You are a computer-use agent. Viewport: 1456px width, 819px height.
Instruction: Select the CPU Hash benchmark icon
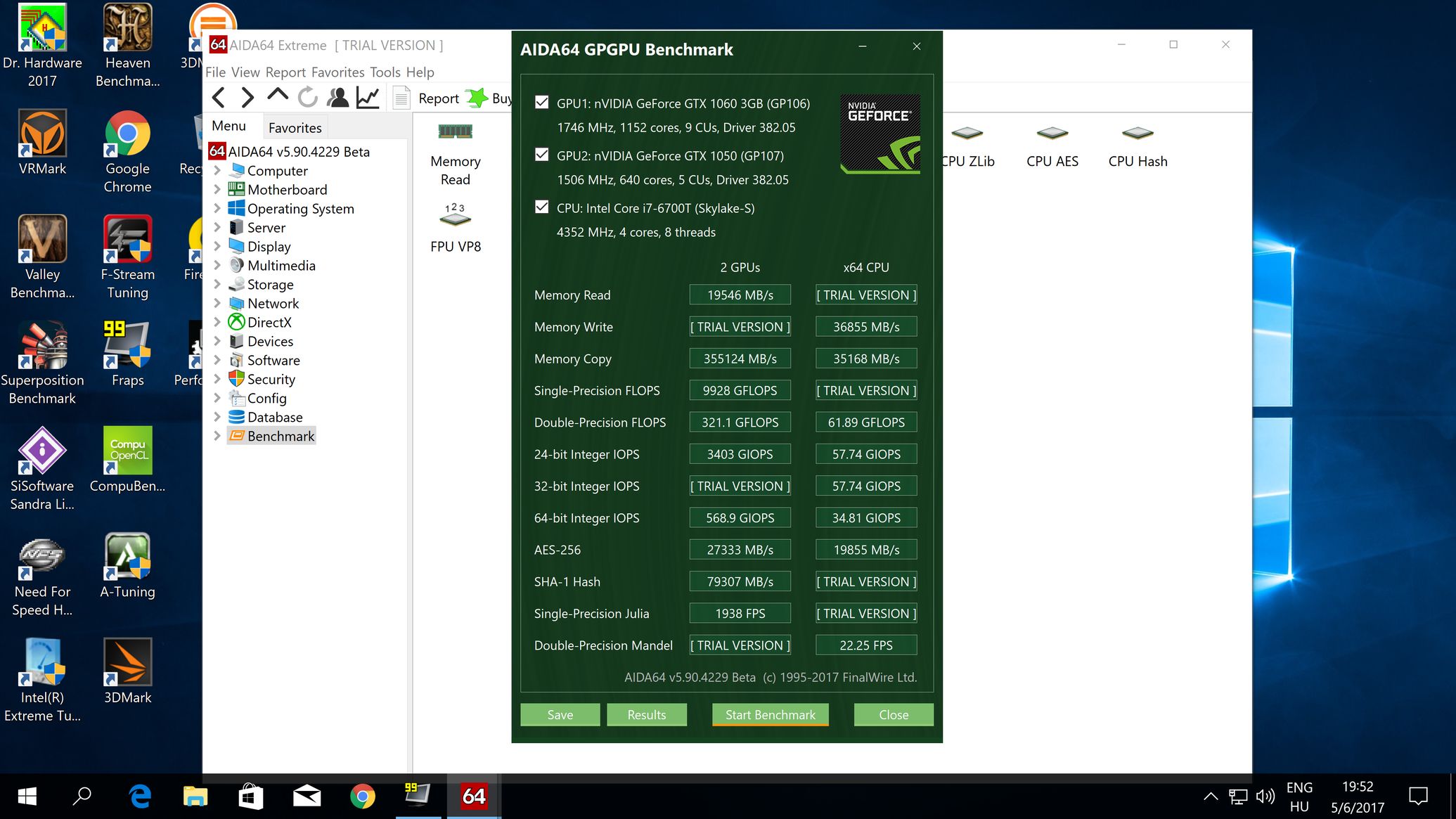(1138, 148)
